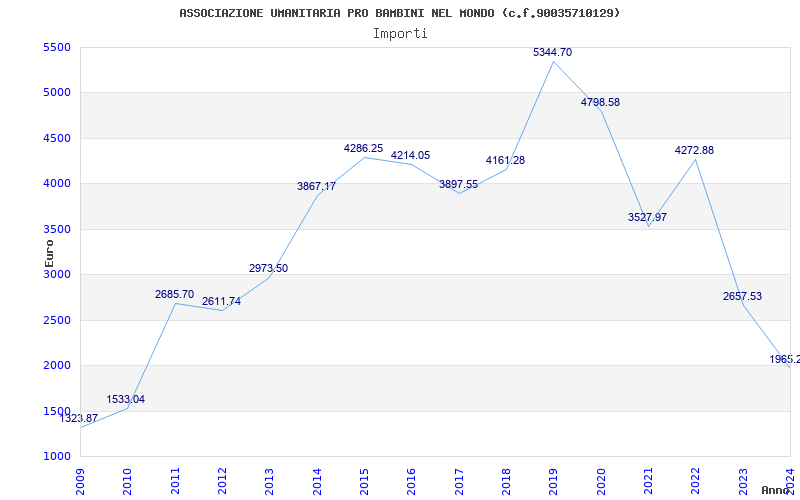Click the 2973.50 value label
Viewport: 800px width, 500px height.
pyautogui.click(x=268, y=268)
